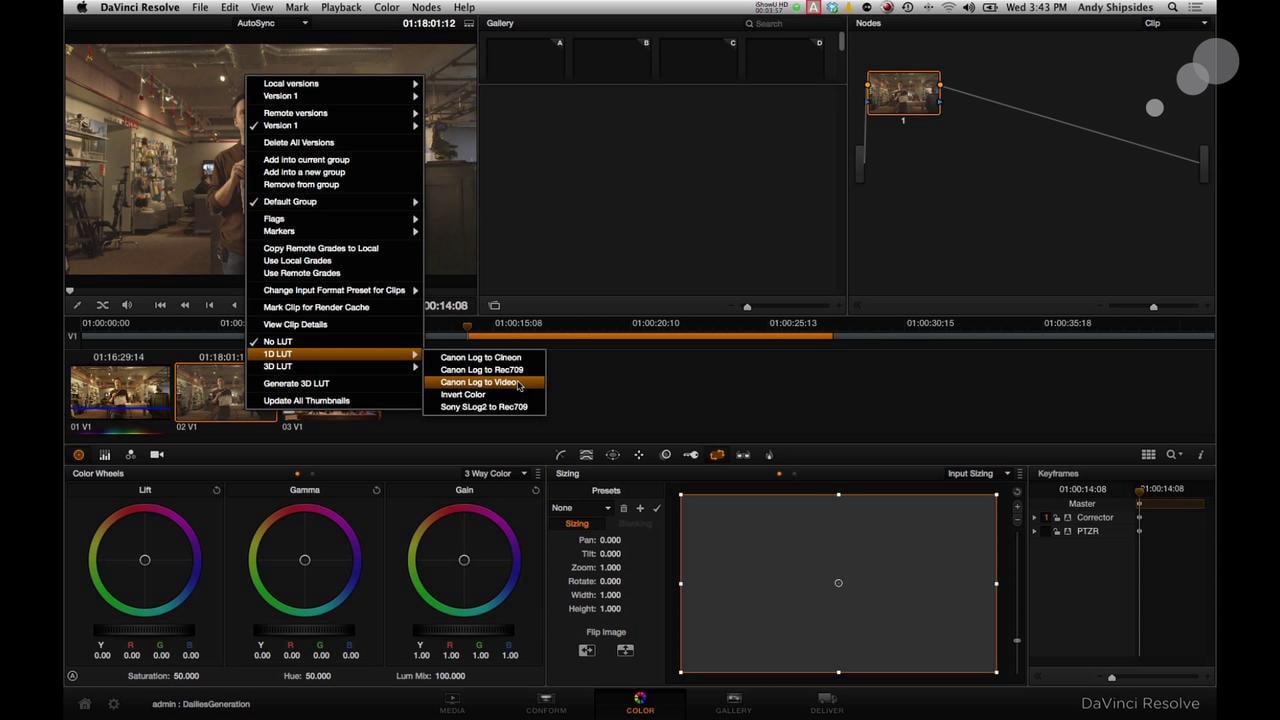Open the Blur palette icon
1280x720 pixels.
[666, 455]
